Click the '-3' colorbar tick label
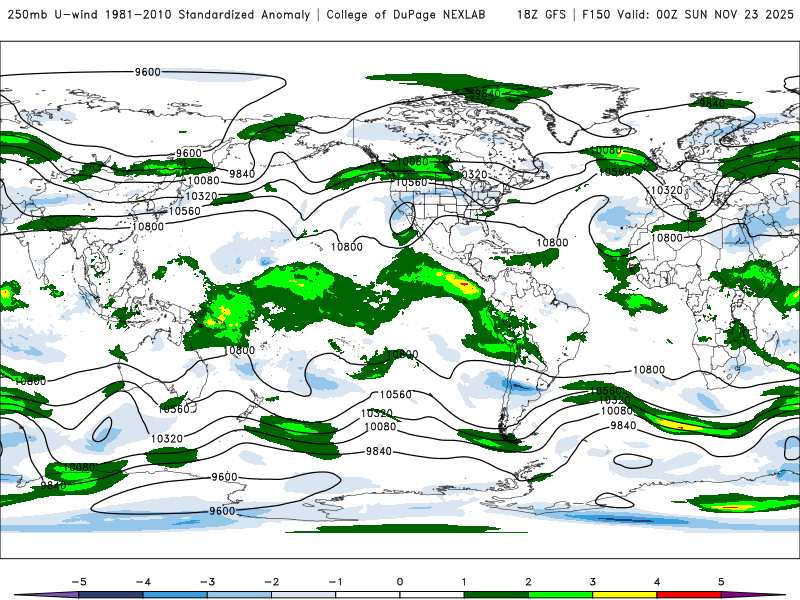This screenshot has width=800, height=600. 207,582
